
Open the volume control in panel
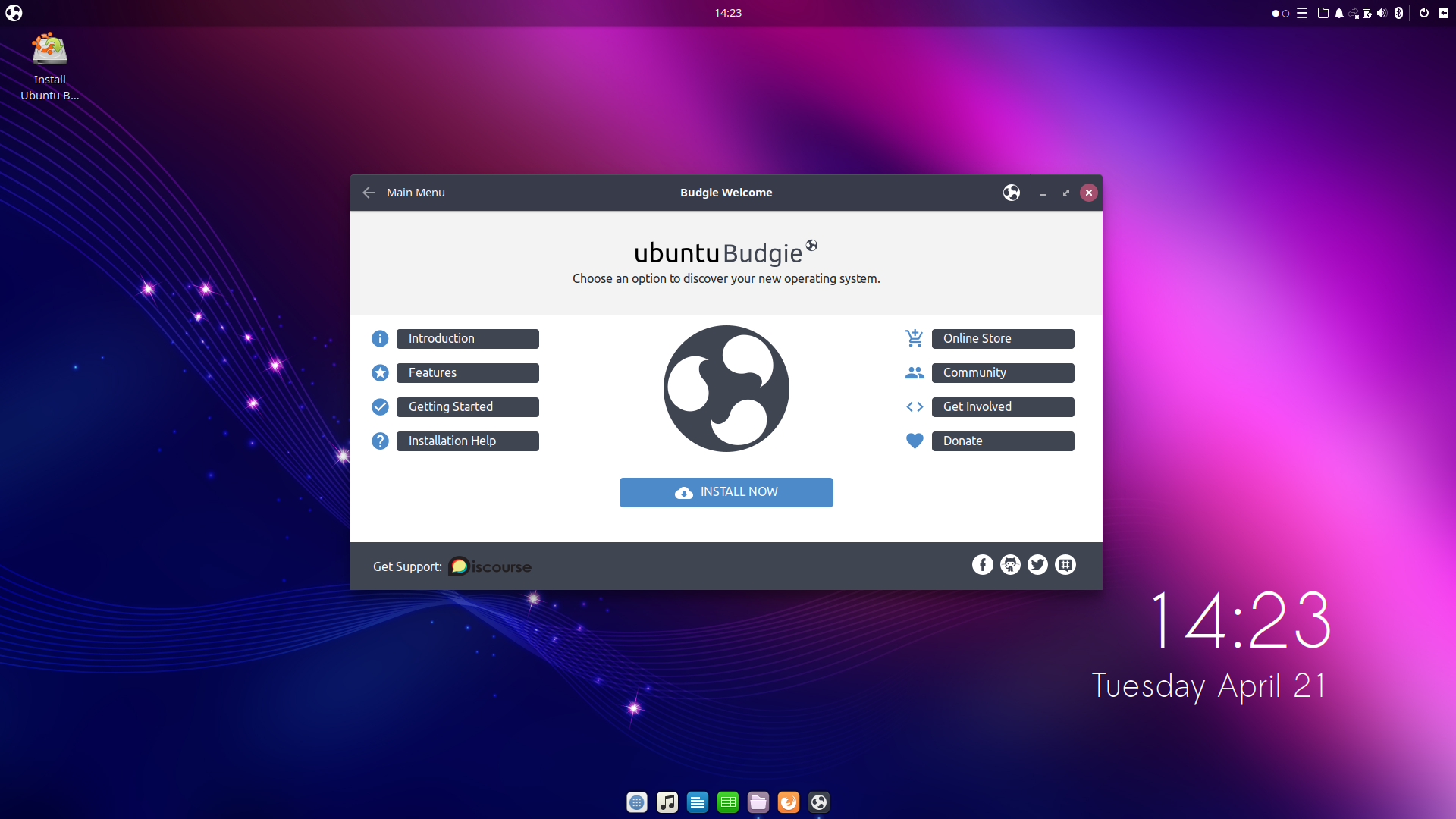tap(1382, 13)
